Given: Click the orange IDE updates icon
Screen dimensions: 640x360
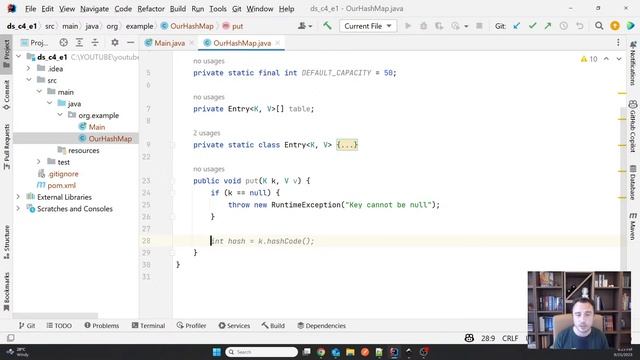Looking at the screenshot, I should point(615,26).
